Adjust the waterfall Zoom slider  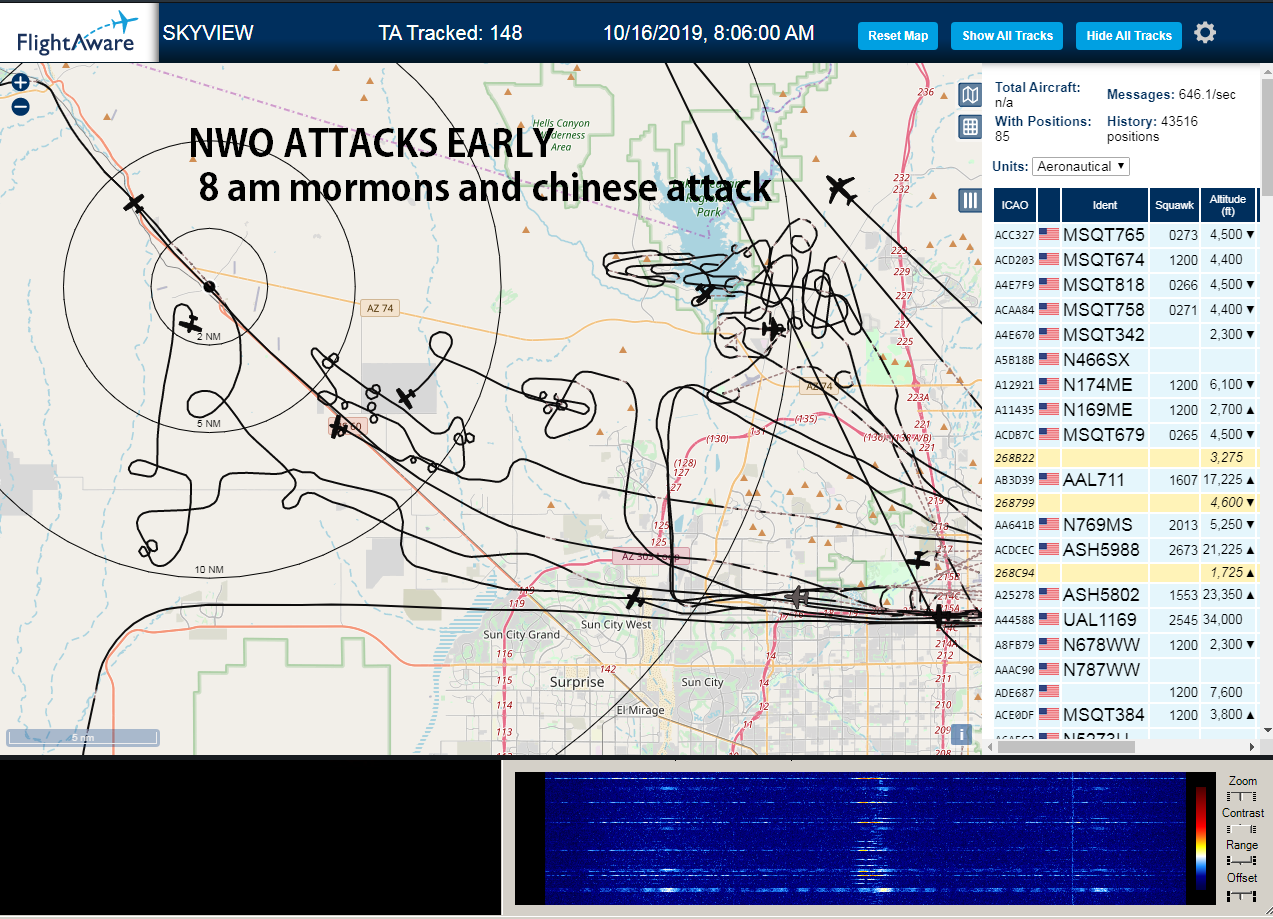pyautogui.click(x=1241, y=796)
